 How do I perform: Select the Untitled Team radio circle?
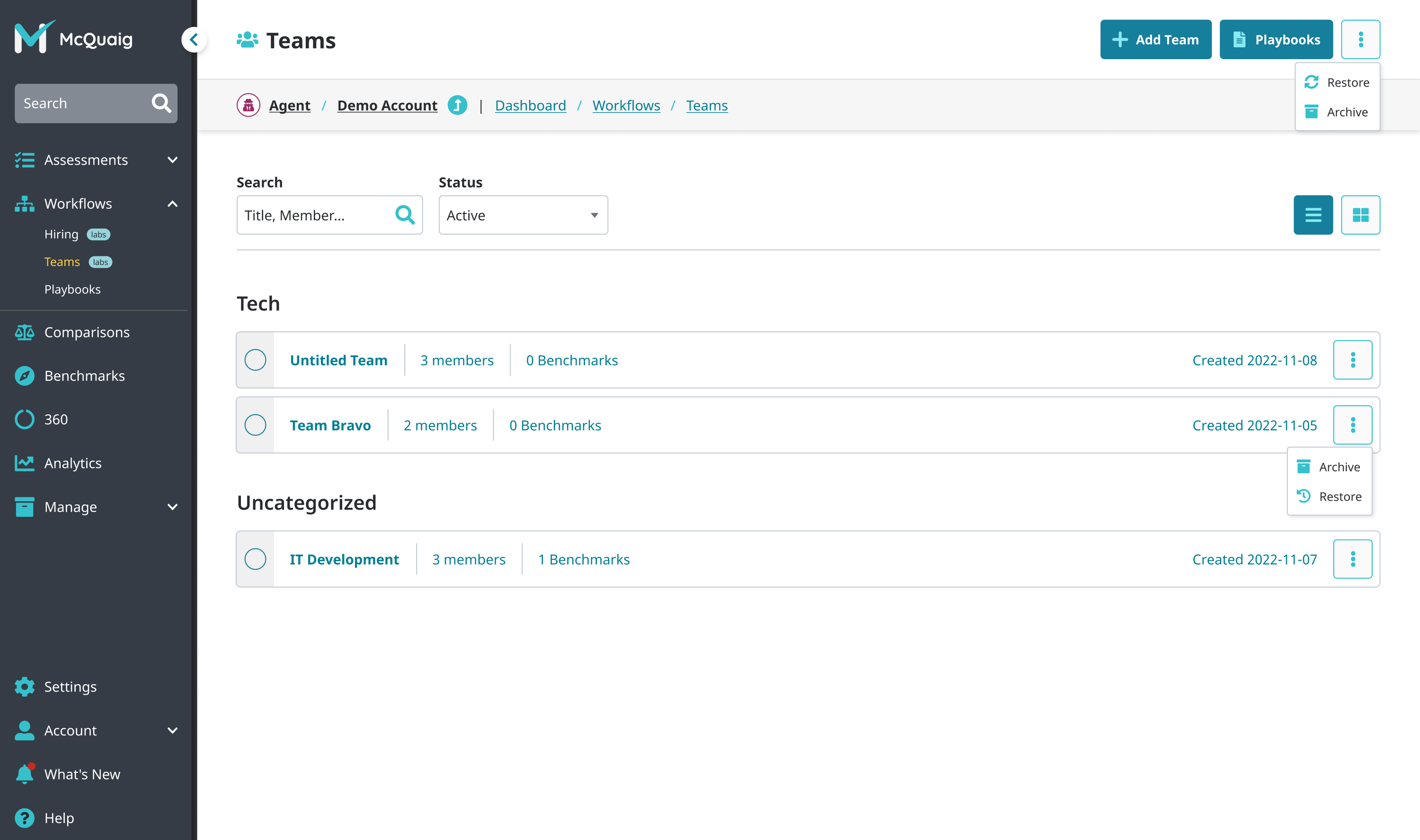(x=255, y=360)
